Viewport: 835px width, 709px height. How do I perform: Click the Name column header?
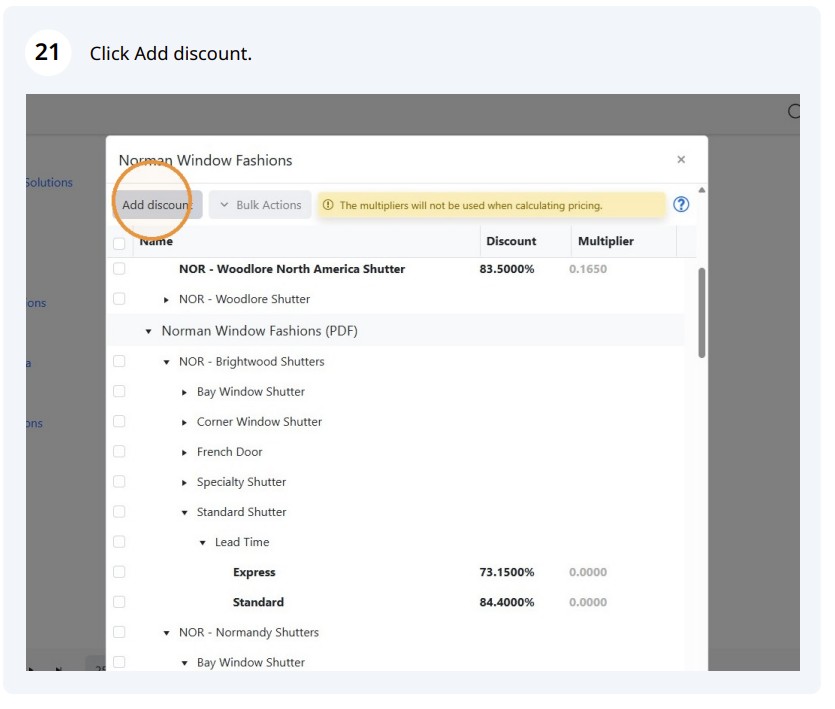[157, 242]
